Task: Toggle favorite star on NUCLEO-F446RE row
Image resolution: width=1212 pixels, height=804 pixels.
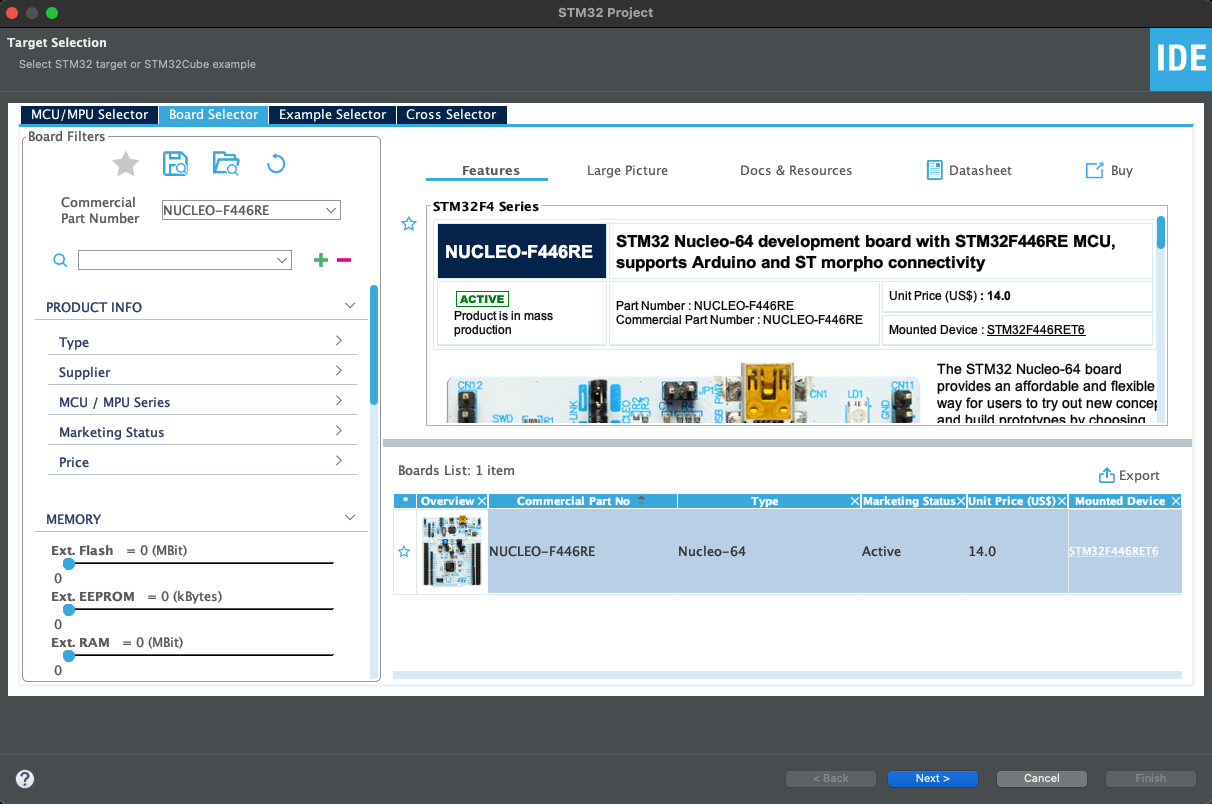Action: (404, 551)
